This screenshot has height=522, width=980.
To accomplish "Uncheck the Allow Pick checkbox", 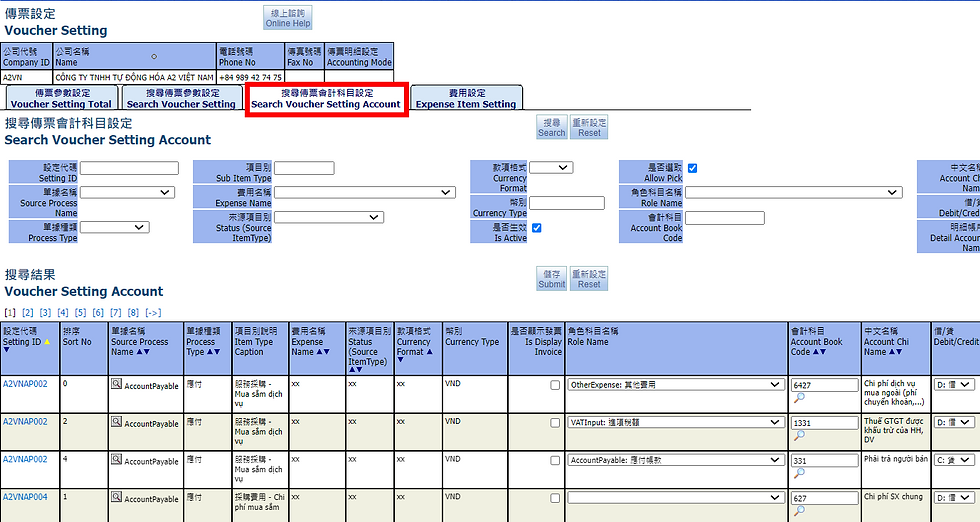I will pos(692,168).
